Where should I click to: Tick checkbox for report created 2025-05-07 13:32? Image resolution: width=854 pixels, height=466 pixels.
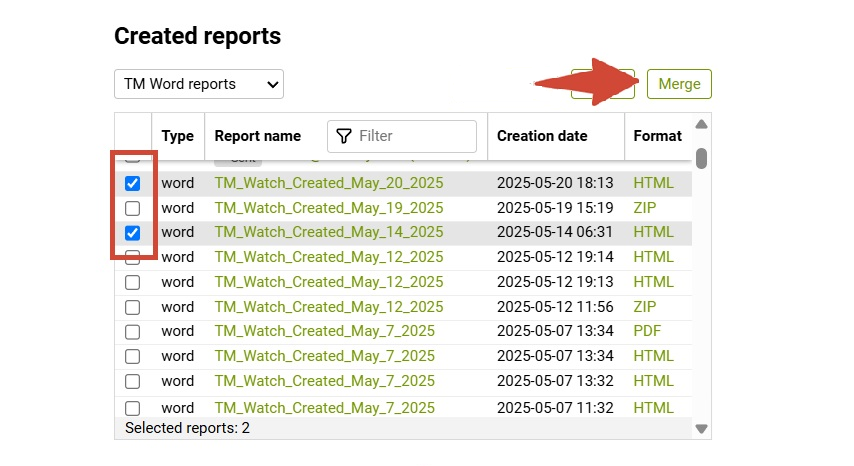[132, 382]
